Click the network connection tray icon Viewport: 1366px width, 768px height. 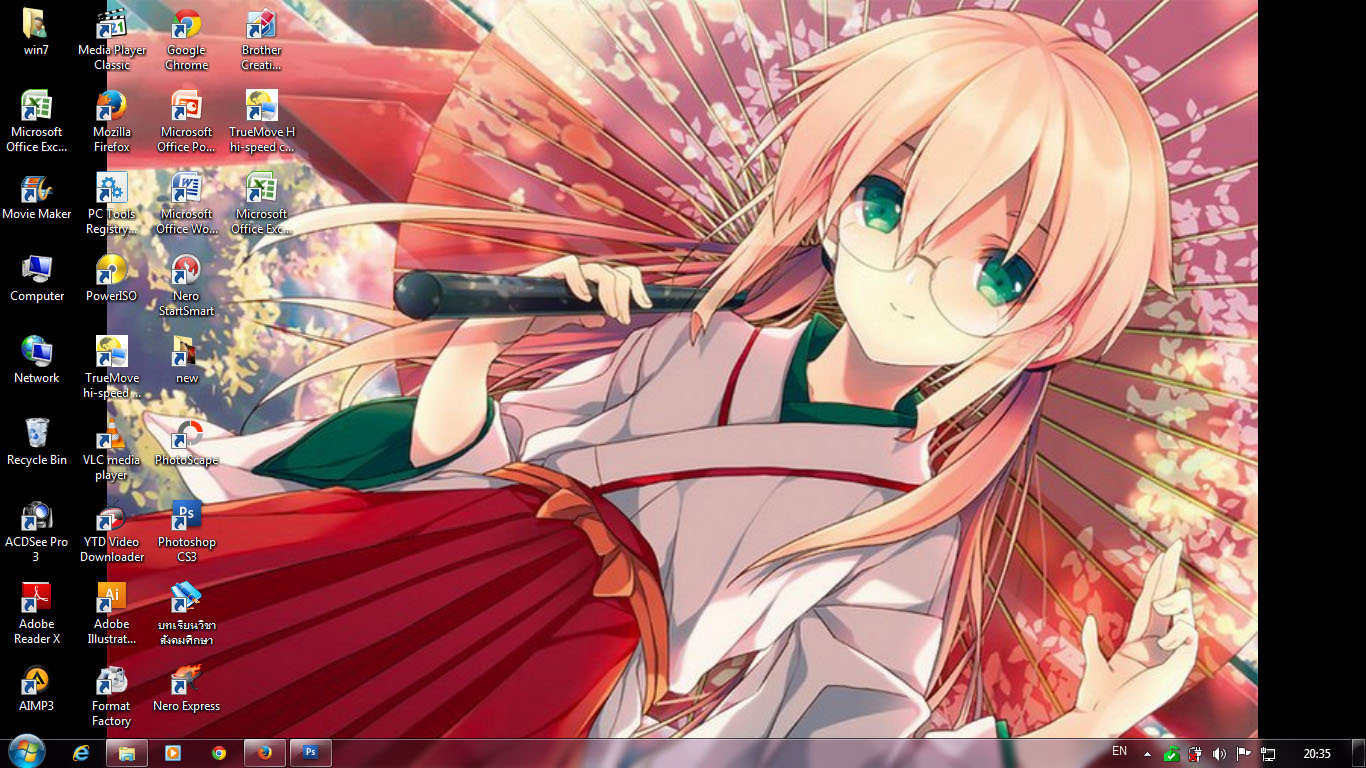pos(1268,754)
